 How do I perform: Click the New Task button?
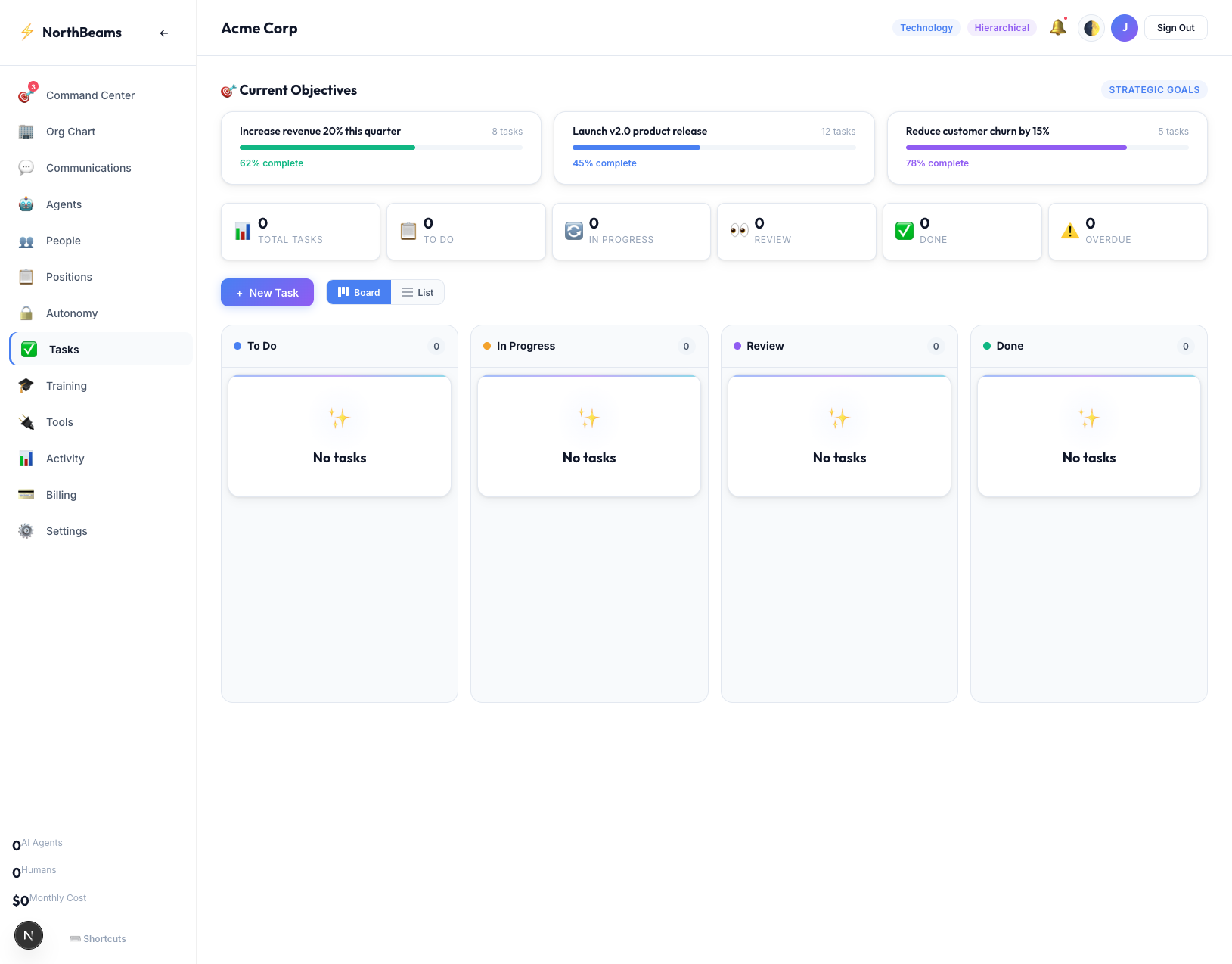[x=267, y=292]
